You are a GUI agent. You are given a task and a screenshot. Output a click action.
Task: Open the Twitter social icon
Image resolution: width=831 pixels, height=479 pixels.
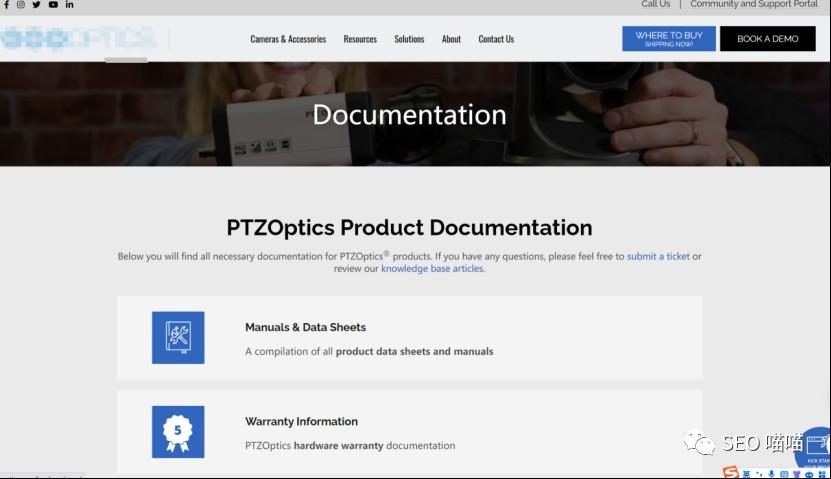tap(36, 4)
